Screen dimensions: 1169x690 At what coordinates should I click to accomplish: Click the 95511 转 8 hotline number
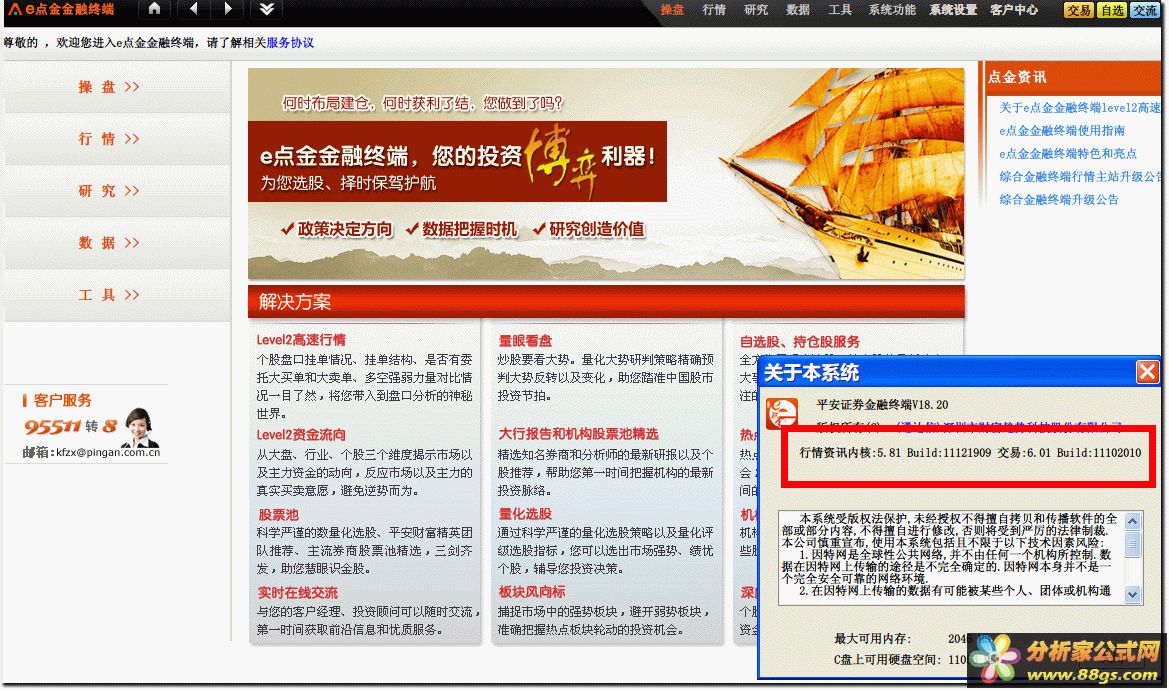tap(70, 427)
